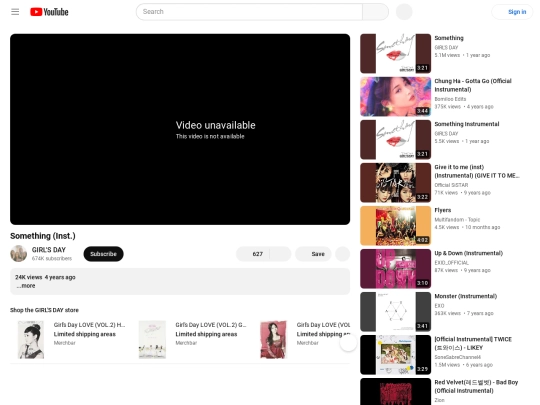Open 'Monster (Instrumental)' title
This screenshot has width=540, height=405.
[466, 296]
